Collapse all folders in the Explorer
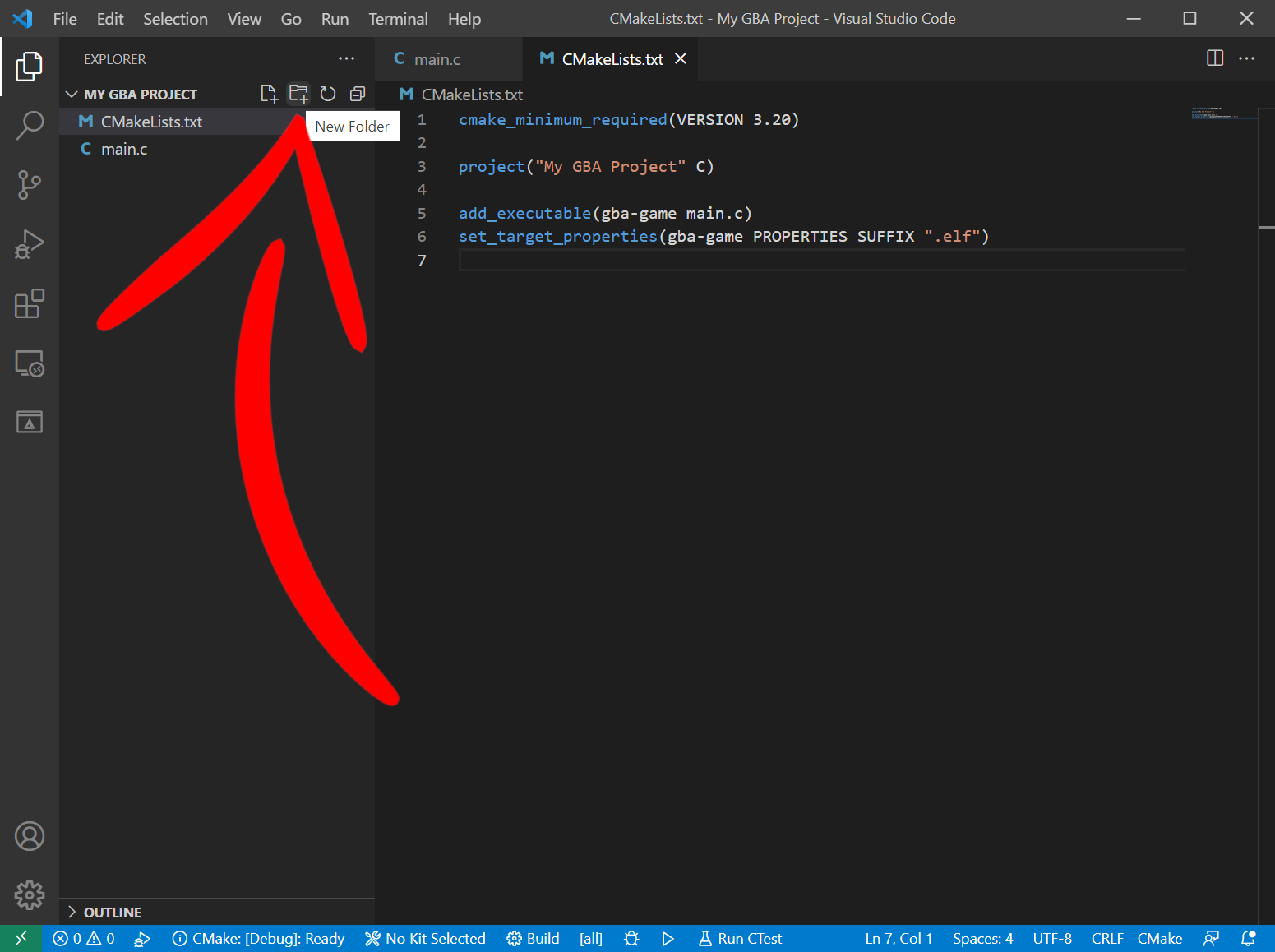 [358, 93]
